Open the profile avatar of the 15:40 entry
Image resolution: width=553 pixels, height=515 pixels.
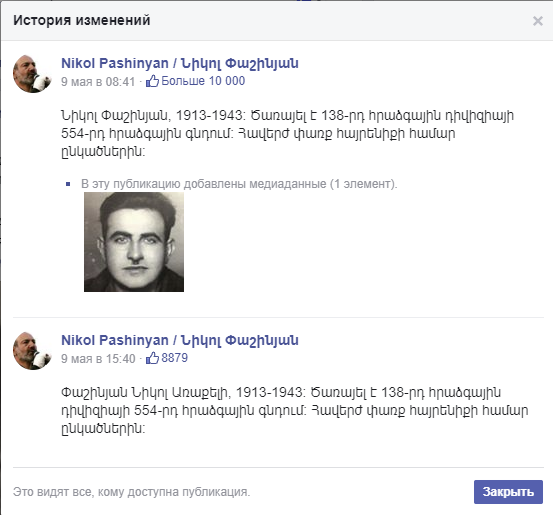32,351
